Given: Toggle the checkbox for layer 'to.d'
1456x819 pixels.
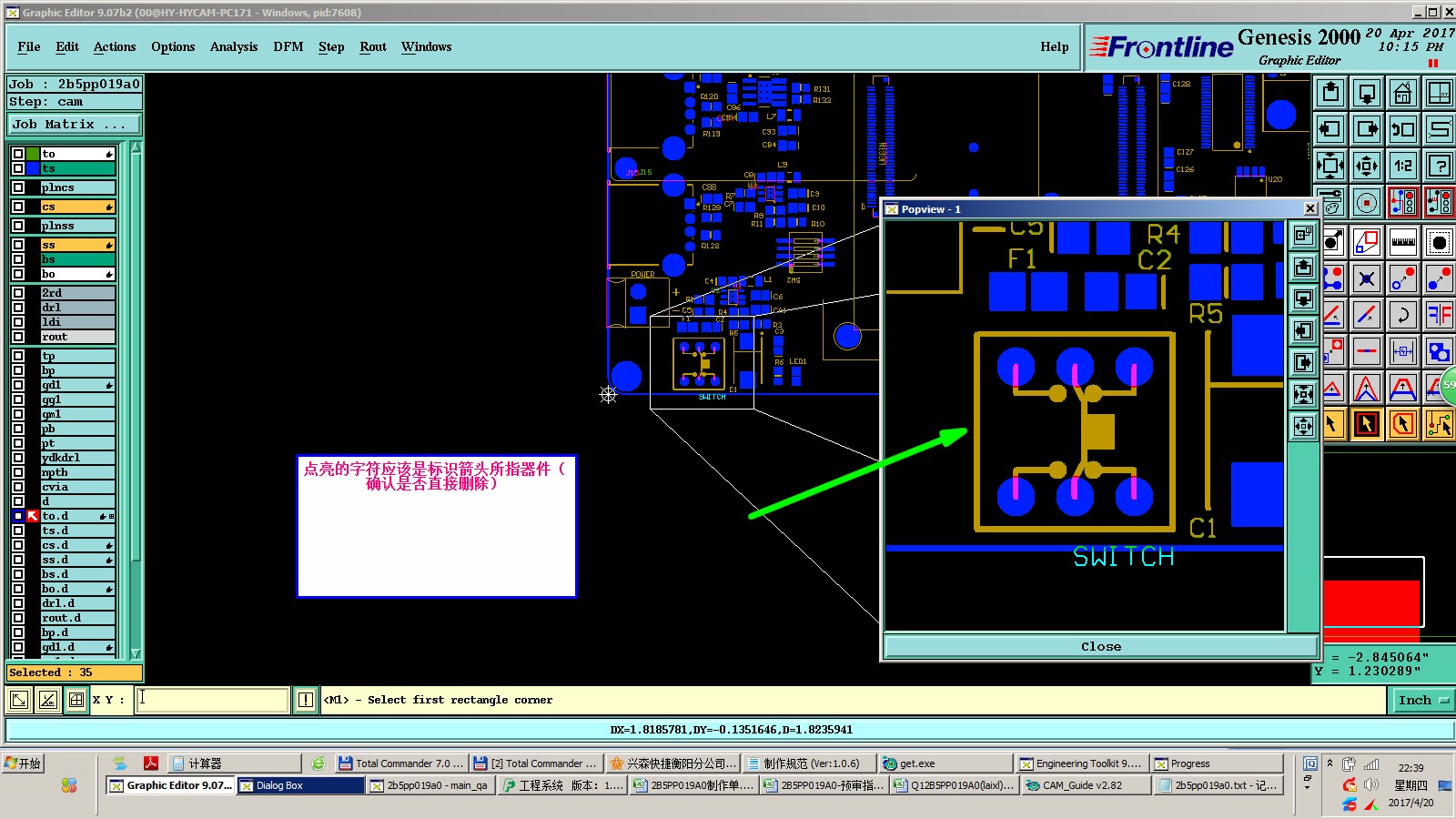Looking at the screenshot, I should (x=17, y=516).
